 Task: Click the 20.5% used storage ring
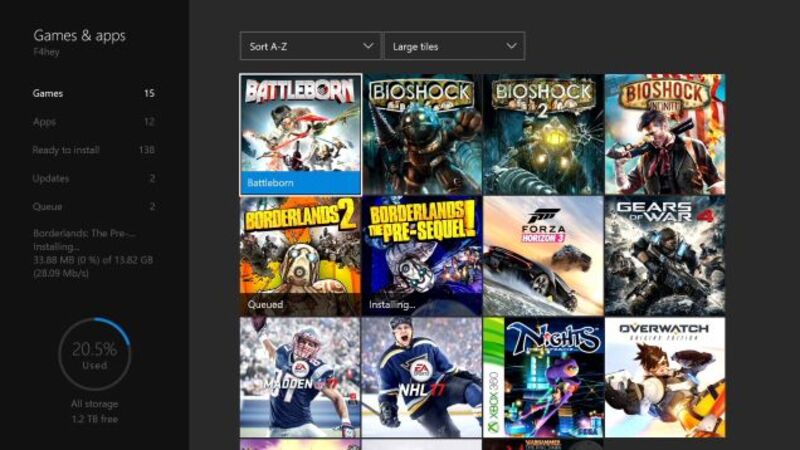pos(94,354)
